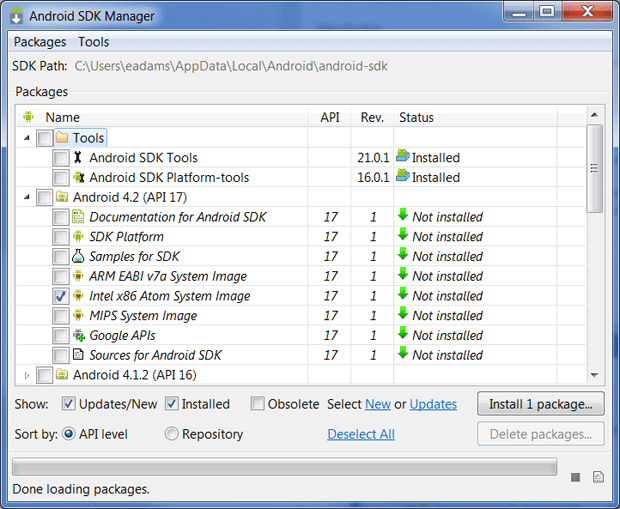Click the Sources for Android SDK icon

(x=78, y=355)
